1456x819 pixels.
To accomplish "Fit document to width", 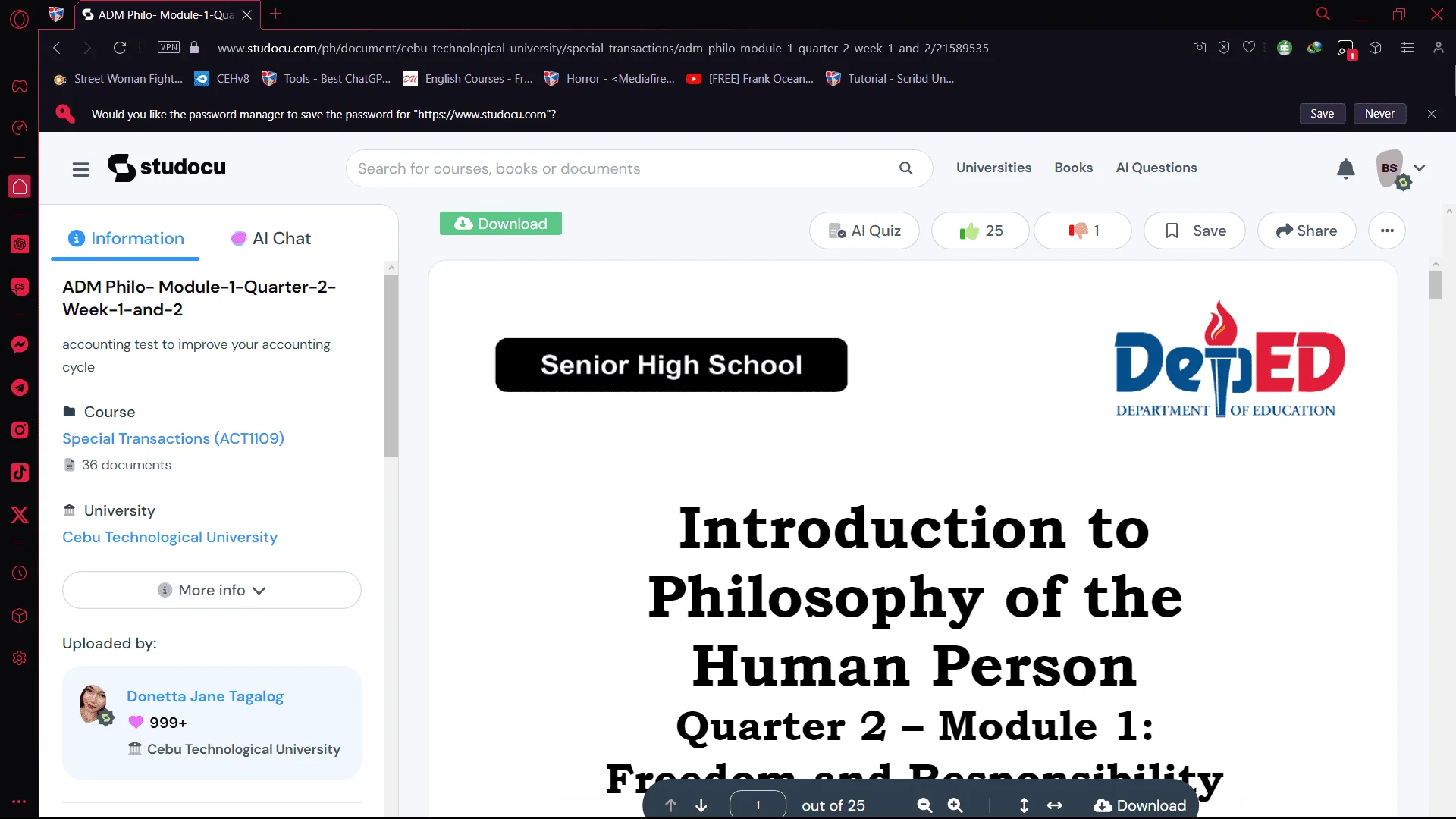I will click(x=1055, y=805).
